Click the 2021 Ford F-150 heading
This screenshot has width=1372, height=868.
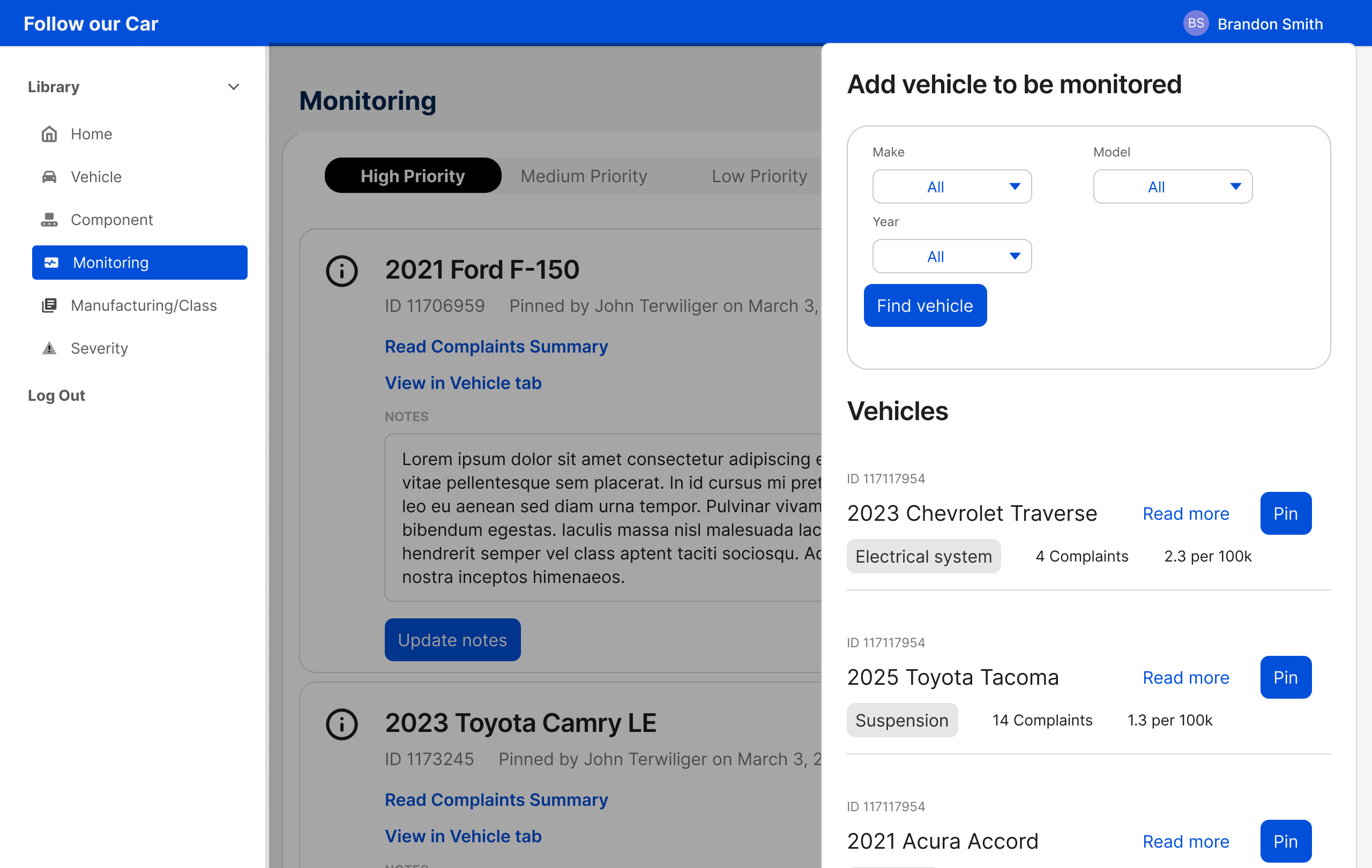(482, 270)
